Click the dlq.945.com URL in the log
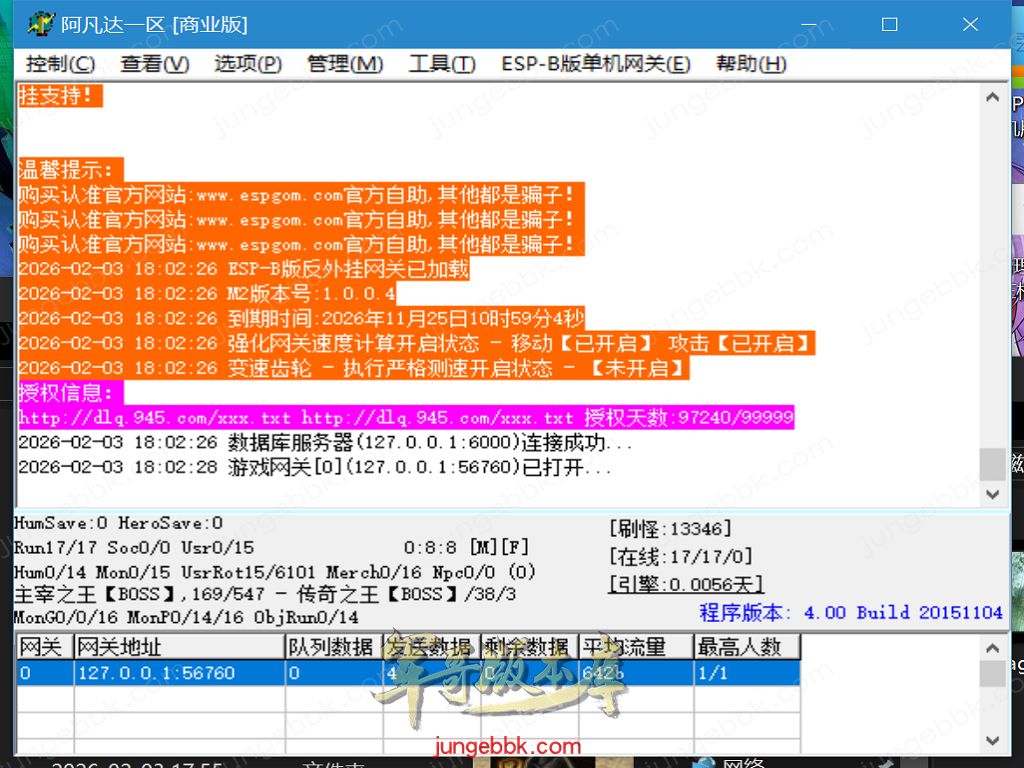The width and height of the screenshot is (1024, 768). (155, 418)
